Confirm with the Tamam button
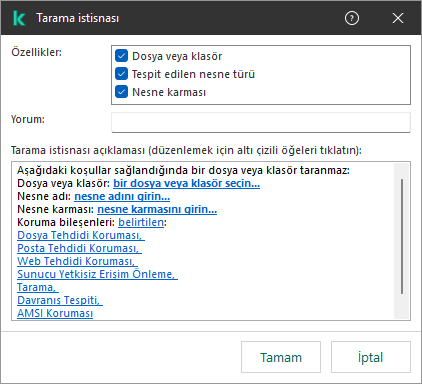The width and height of the screenshot is (422, 384). pyautogui.click(x=281, y=357)
